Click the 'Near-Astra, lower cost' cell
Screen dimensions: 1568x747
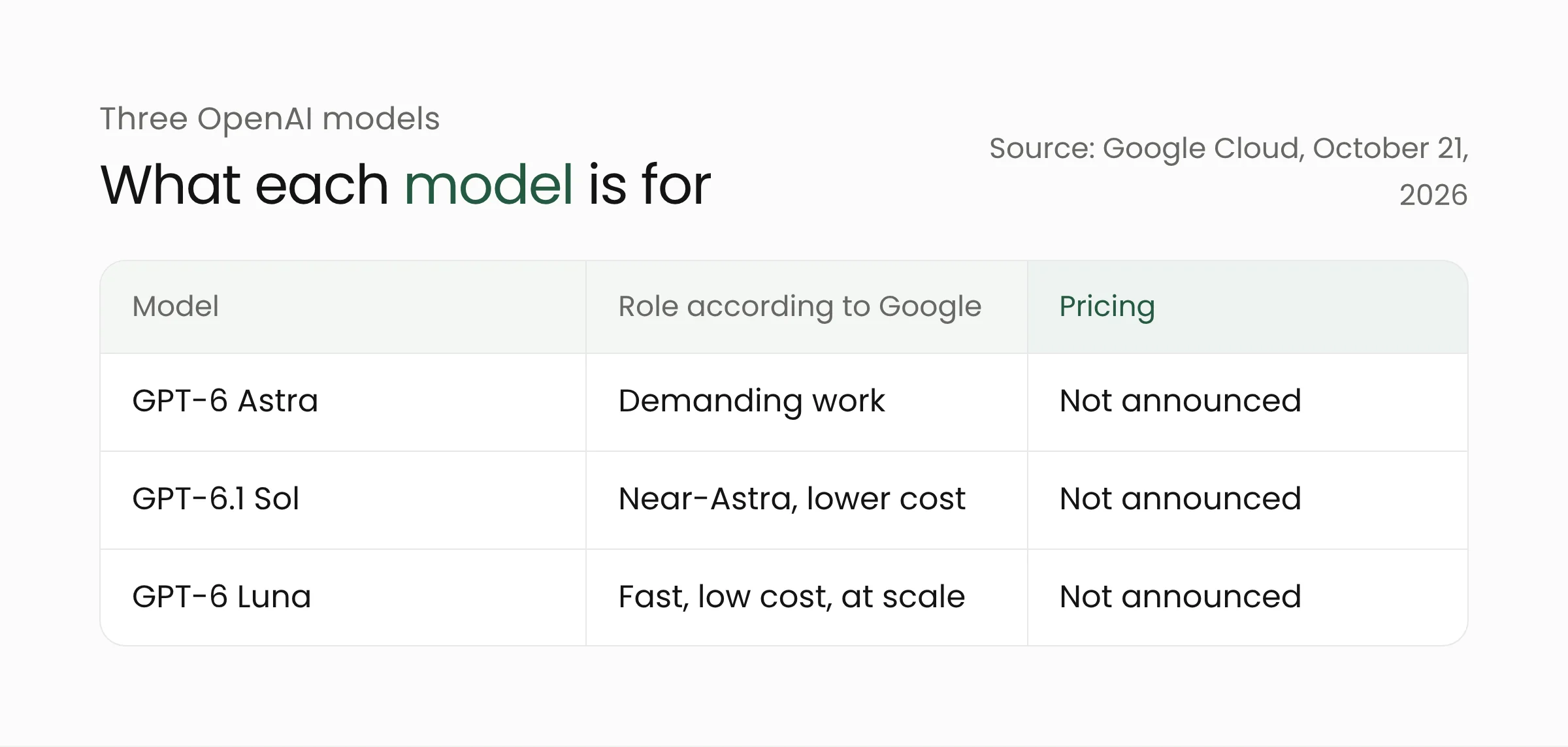click(807, 500)
